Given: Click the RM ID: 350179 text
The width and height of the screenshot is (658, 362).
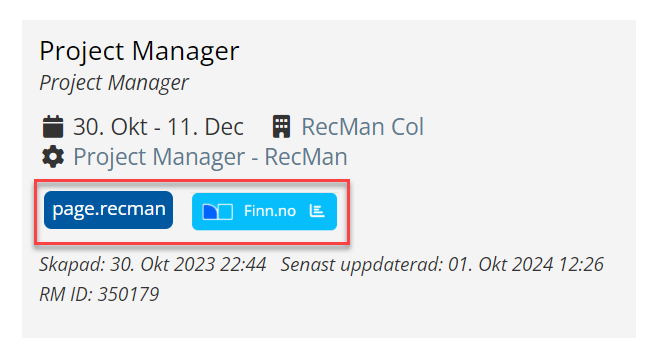Looking at the screenshot, I should [99, 294].
